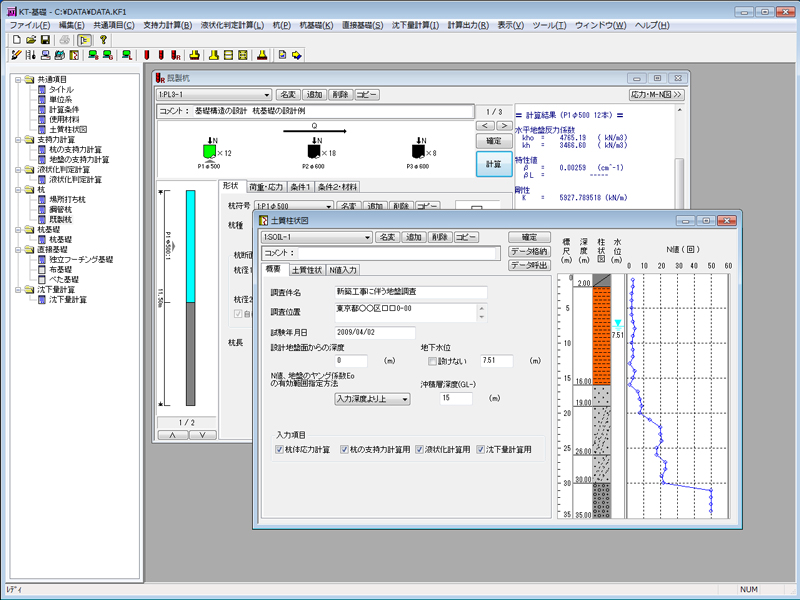Select the 既製杭 tree item icon
Screen dimensions: 800x600
point(41,219)
